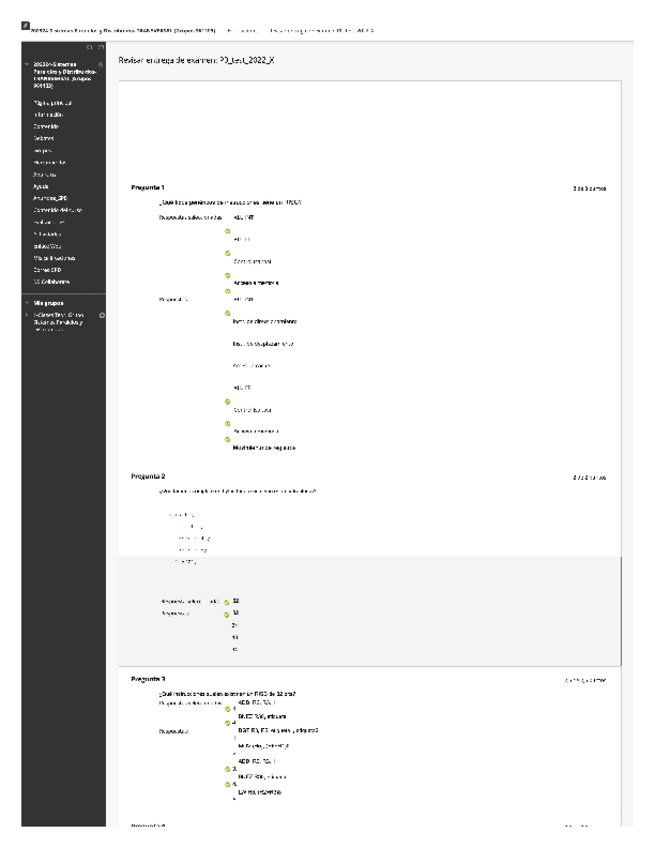Click the 'BGT R1, R2' instruction option in Pregunta 3

coord(278,731)
